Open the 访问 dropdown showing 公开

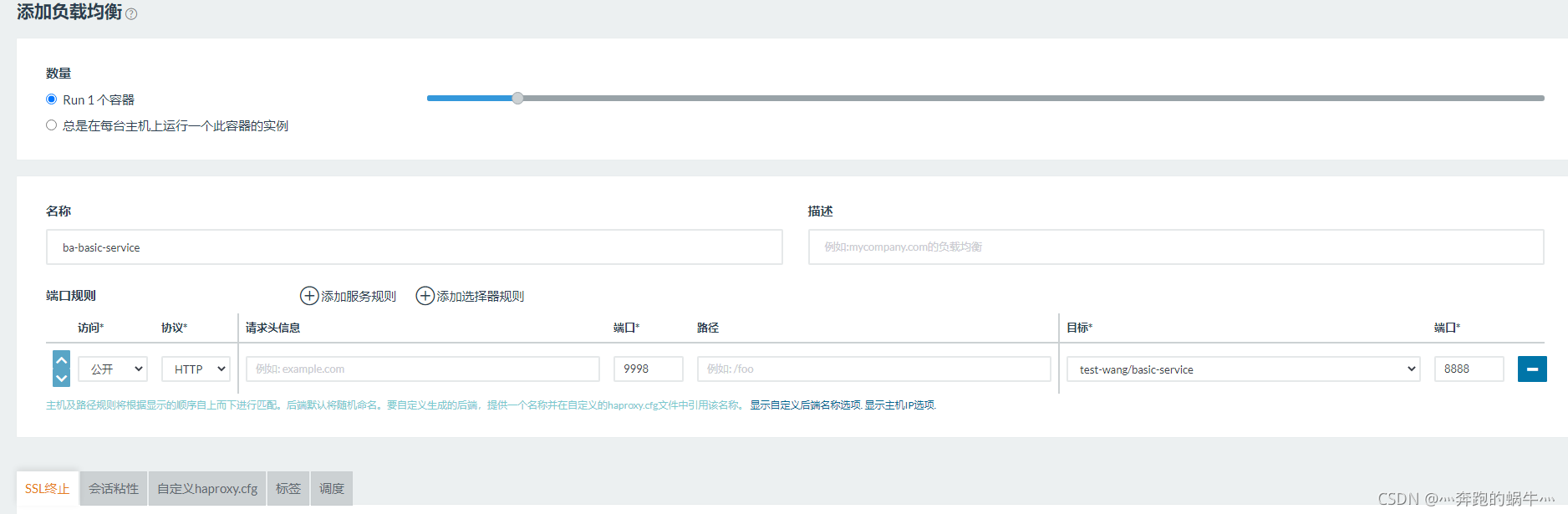(113, 369)
